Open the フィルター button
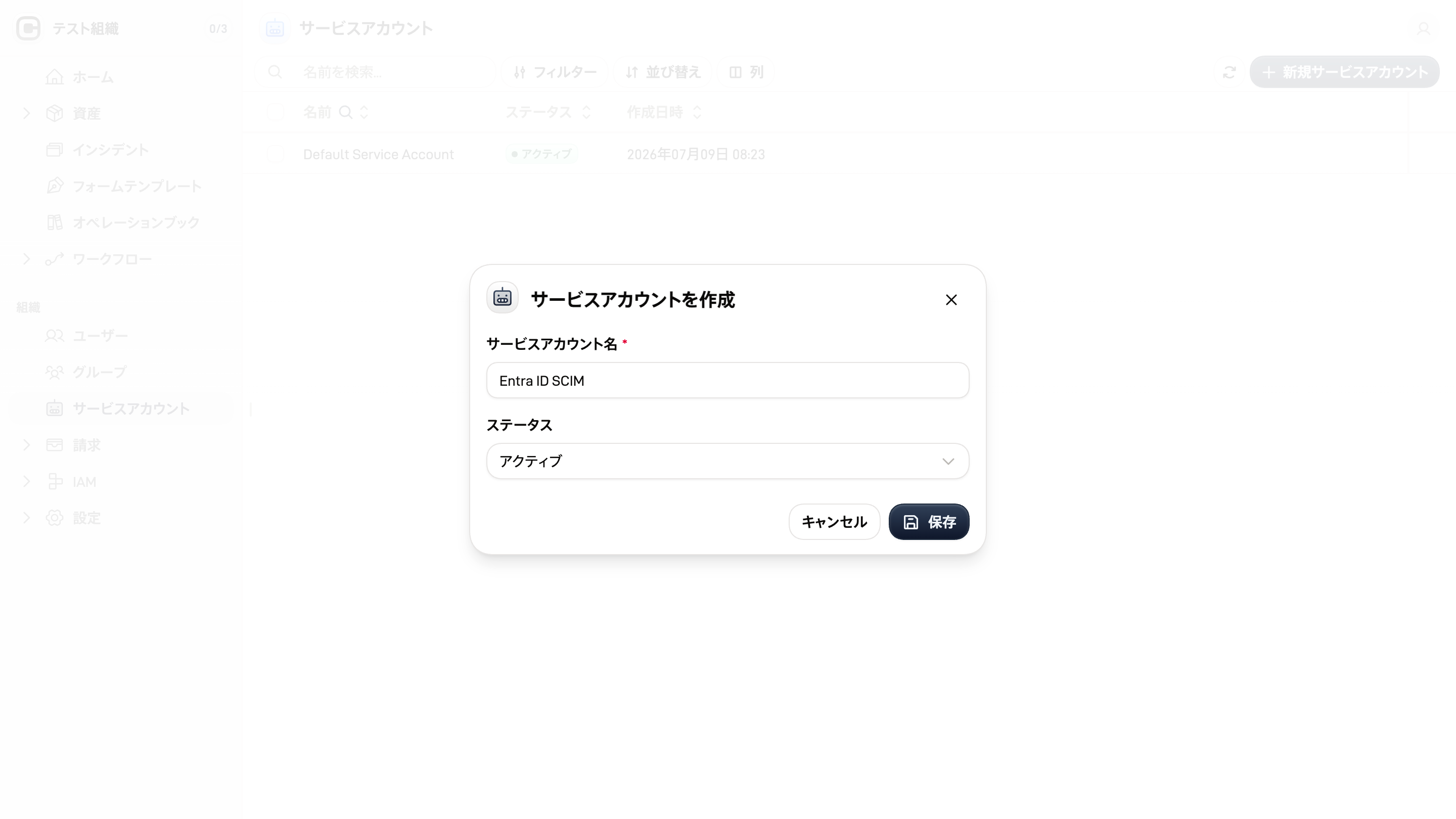The height and width of the screenshot is (819, 1456). (x=555, y=72)
